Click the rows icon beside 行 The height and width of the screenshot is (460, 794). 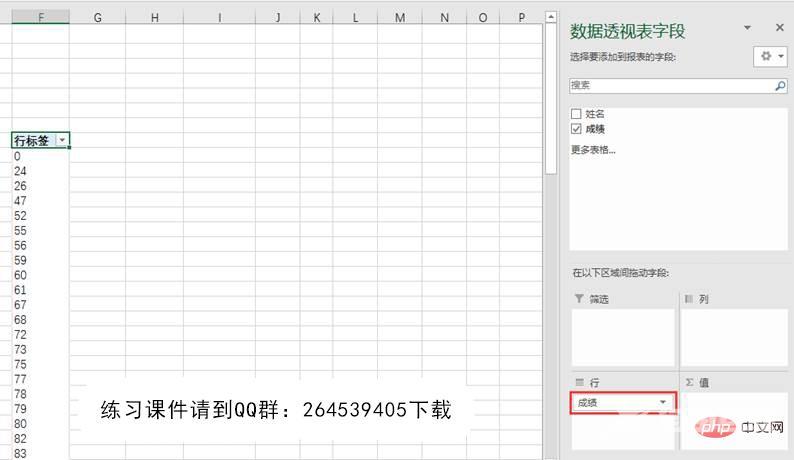579,383
